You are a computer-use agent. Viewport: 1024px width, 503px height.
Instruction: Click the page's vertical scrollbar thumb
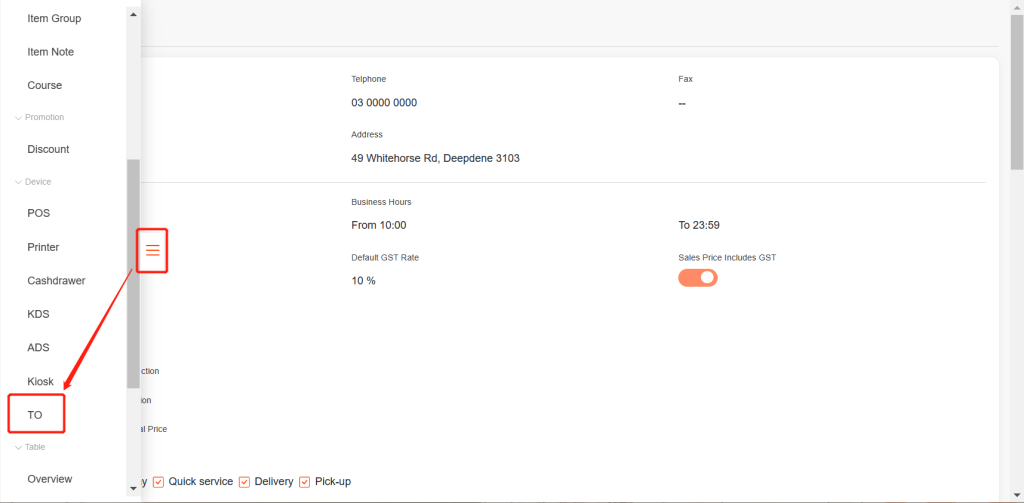coord(1016,90)
